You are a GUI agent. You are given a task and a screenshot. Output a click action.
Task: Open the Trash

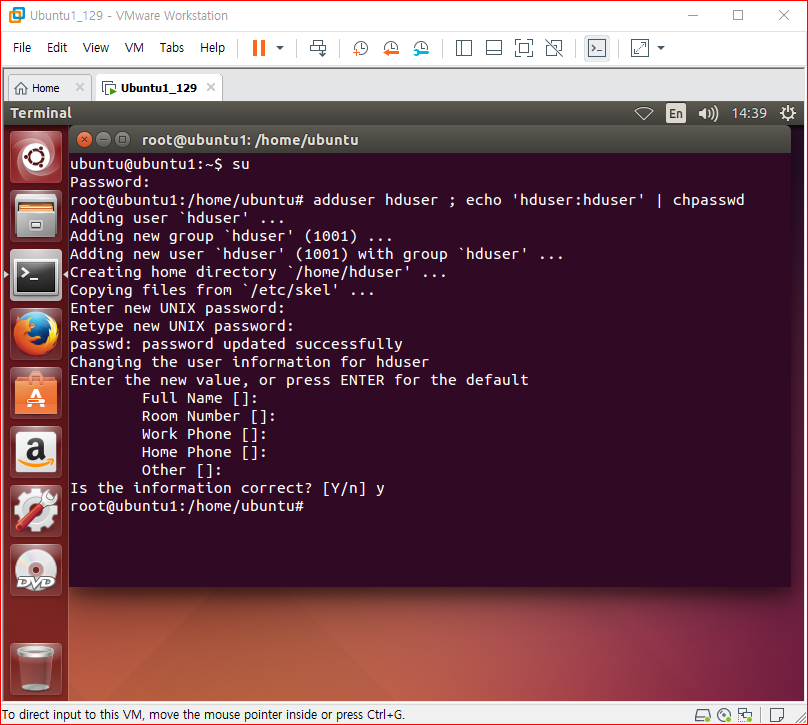click(36, 669)
